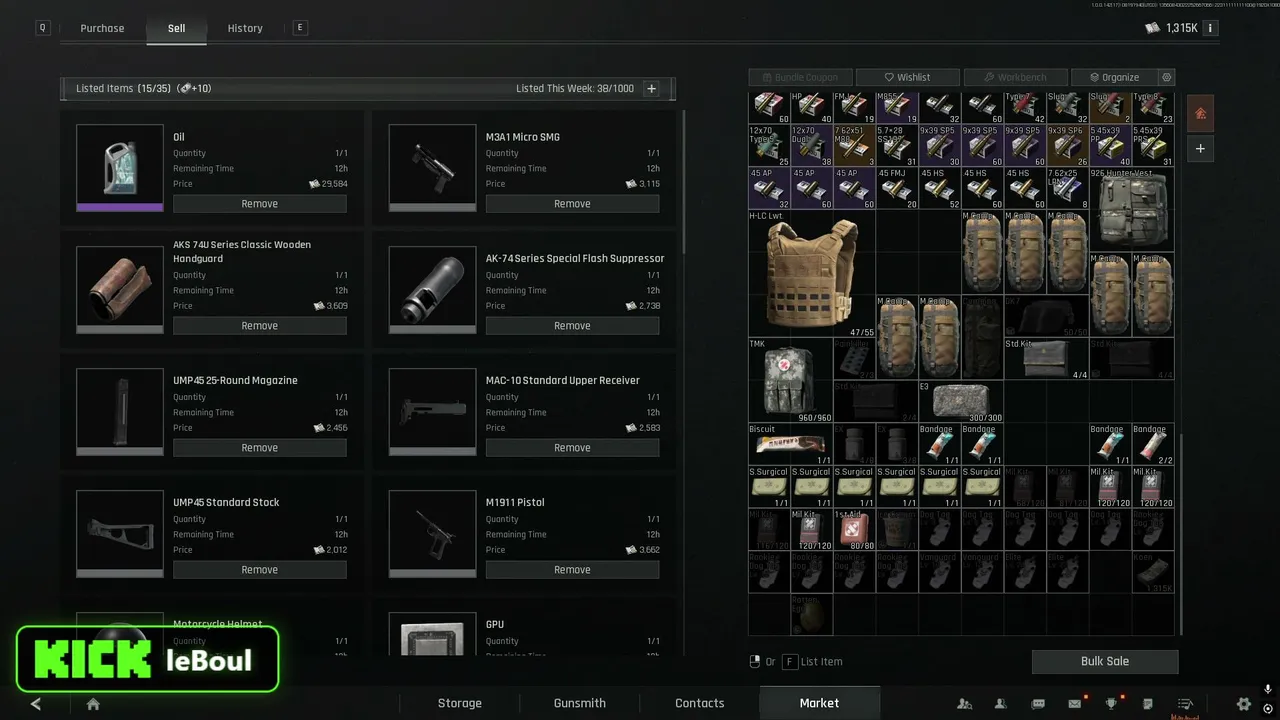This screenshot has height=720, width=1280.
Task: Add more listing slots with plus icon
Action: (x=651, y=89)
